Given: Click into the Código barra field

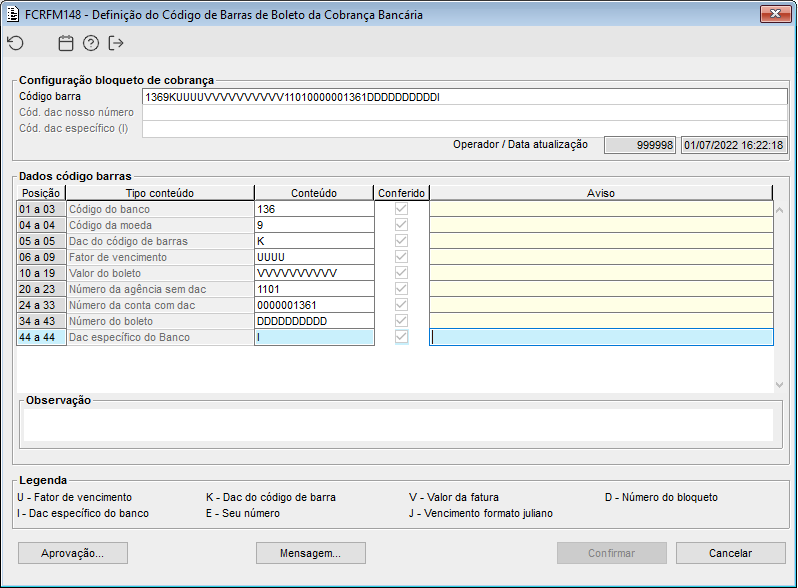Looking at the screenshot, I should click(x=464, y=97).
